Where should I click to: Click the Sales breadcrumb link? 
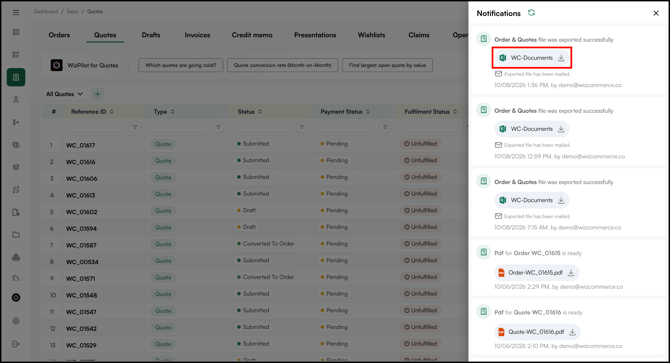pos(72,12)
